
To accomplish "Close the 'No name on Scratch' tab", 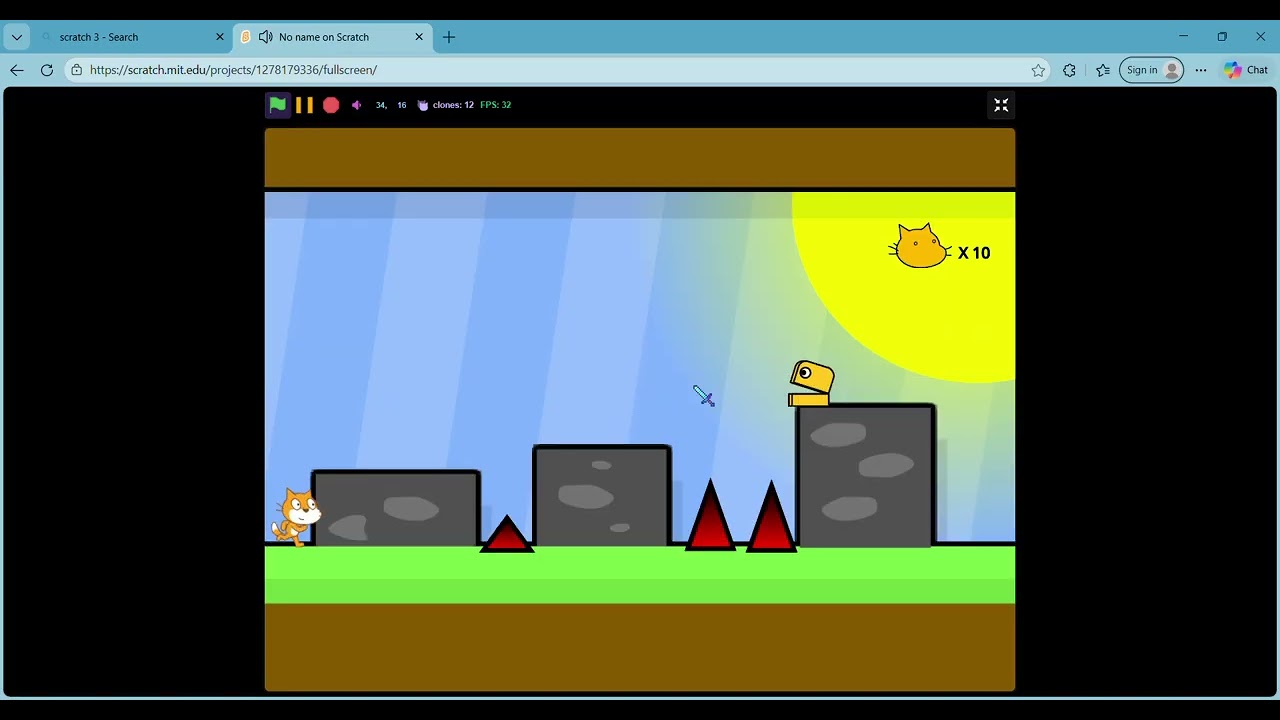I will (x=419, y=37).
